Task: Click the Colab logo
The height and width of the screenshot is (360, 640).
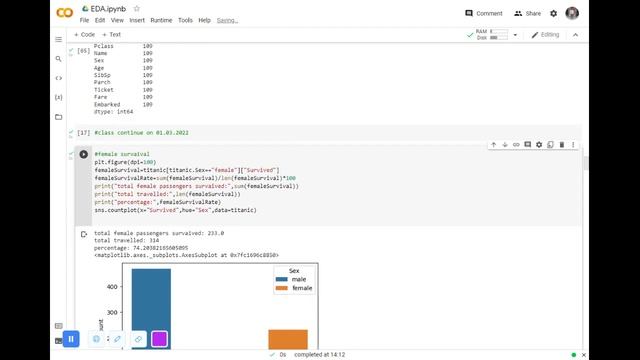Action: 64,13
